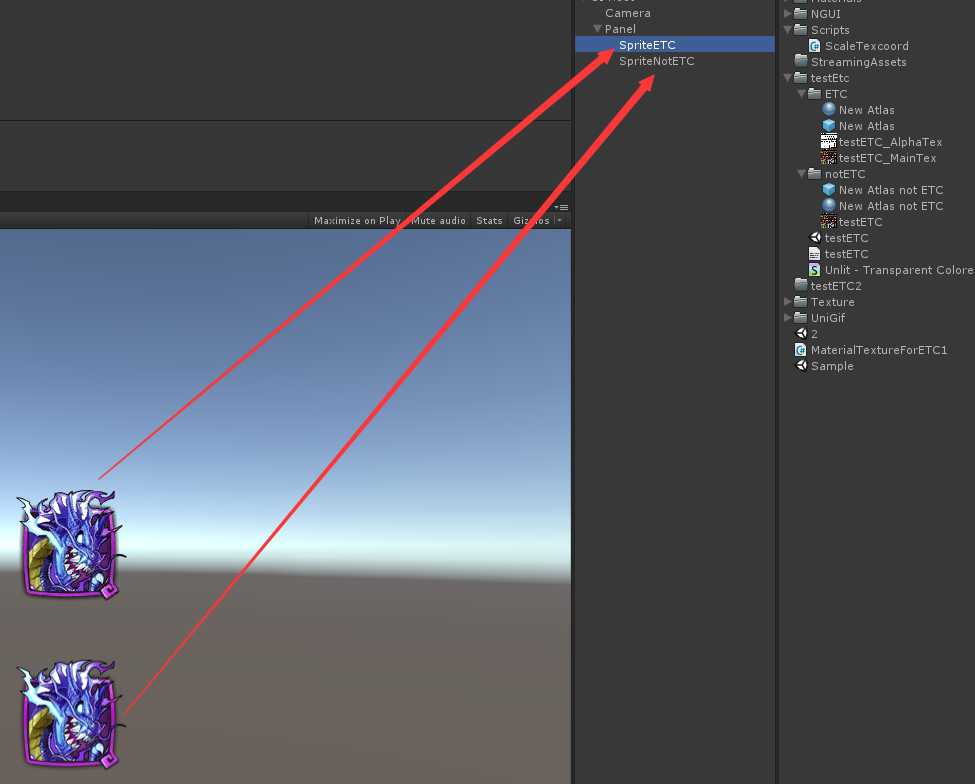Expand the Texture folder arrow
The height and width of the screenshot is (784, 975).
(788, 302)
